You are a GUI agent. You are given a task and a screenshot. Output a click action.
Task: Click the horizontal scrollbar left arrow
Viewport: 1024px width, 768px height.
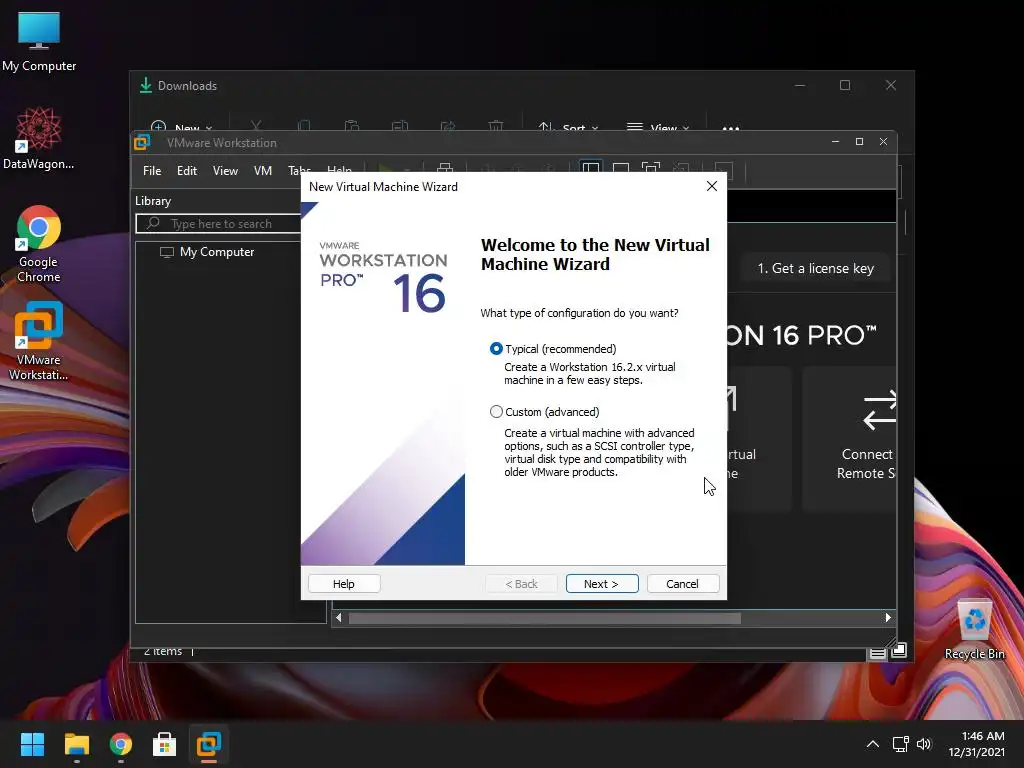tap(338, 618)
